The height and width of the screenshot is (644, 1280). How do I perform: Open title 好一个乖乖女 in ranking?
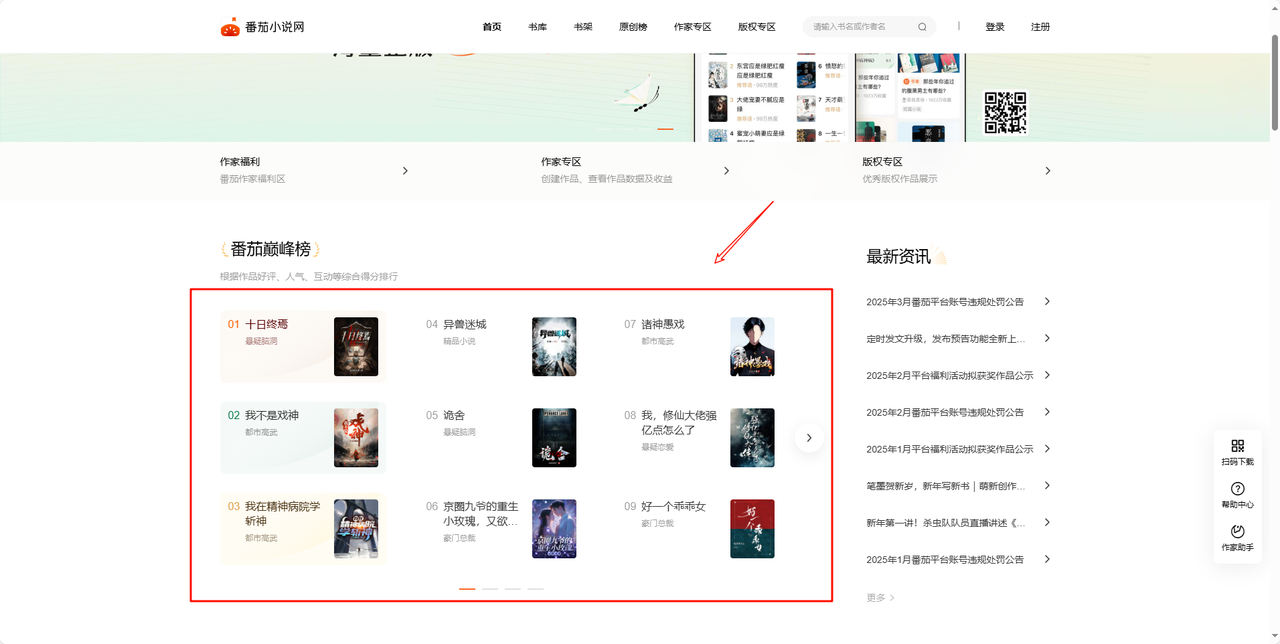point(673,506)
